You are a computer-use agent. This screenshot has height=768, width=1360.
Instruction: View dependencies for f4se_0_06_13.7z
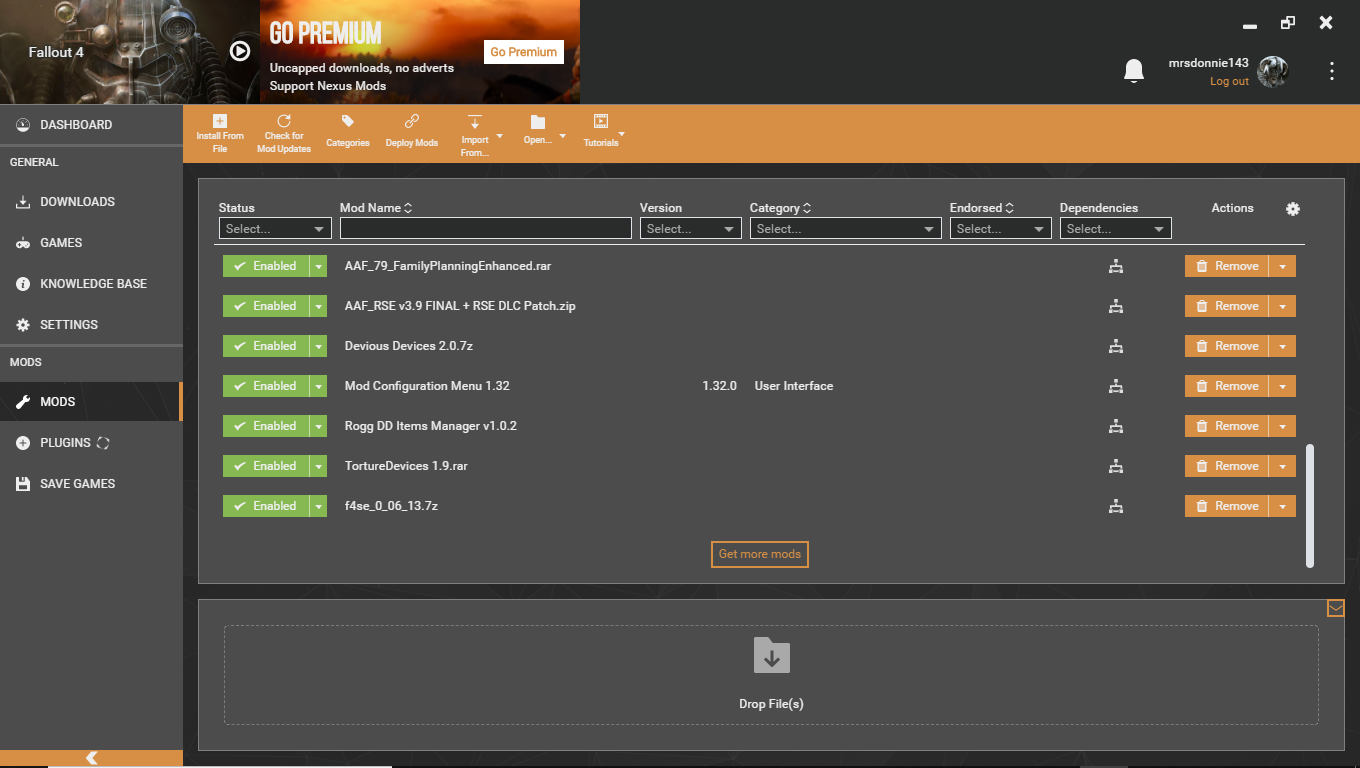[1116, 506]
